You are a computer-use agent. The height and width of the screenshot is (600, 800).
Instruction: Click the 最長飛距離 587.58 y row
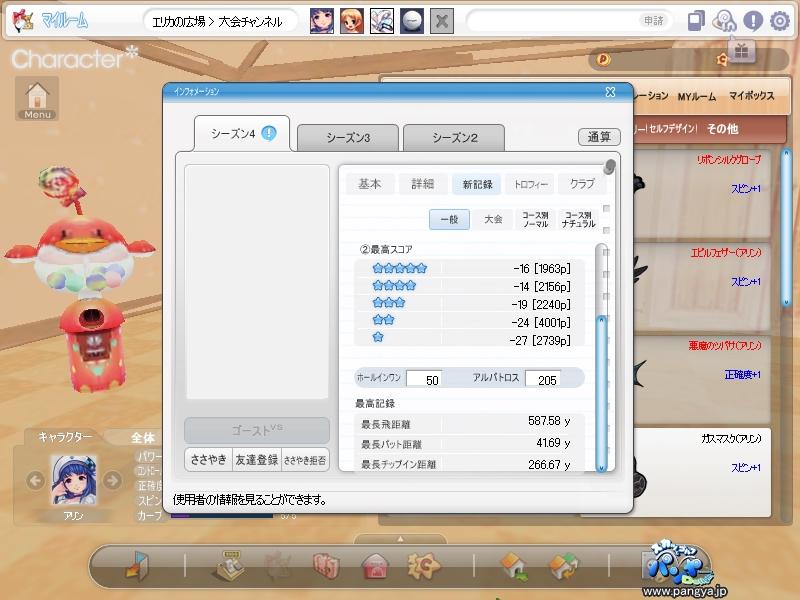pos(469,422)
